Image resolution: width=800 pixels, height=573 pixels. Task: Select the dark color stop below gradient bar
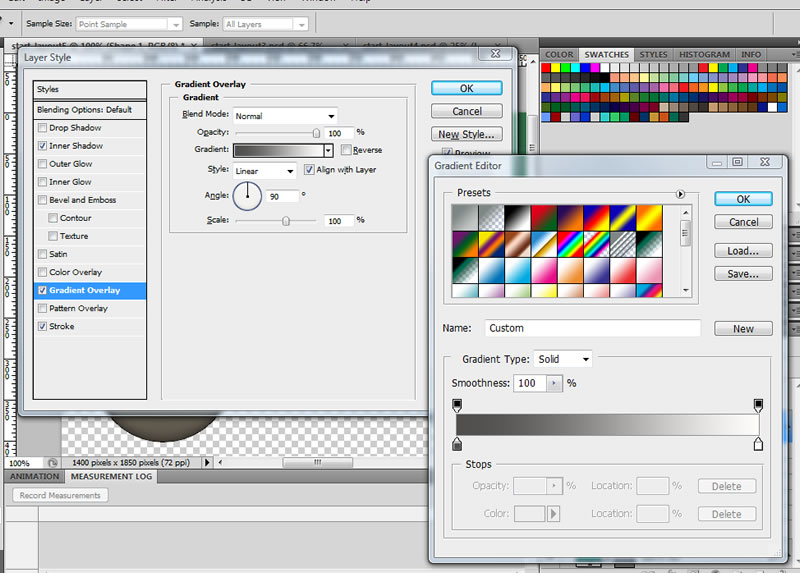pyautogui.click(x=457, y=444)
